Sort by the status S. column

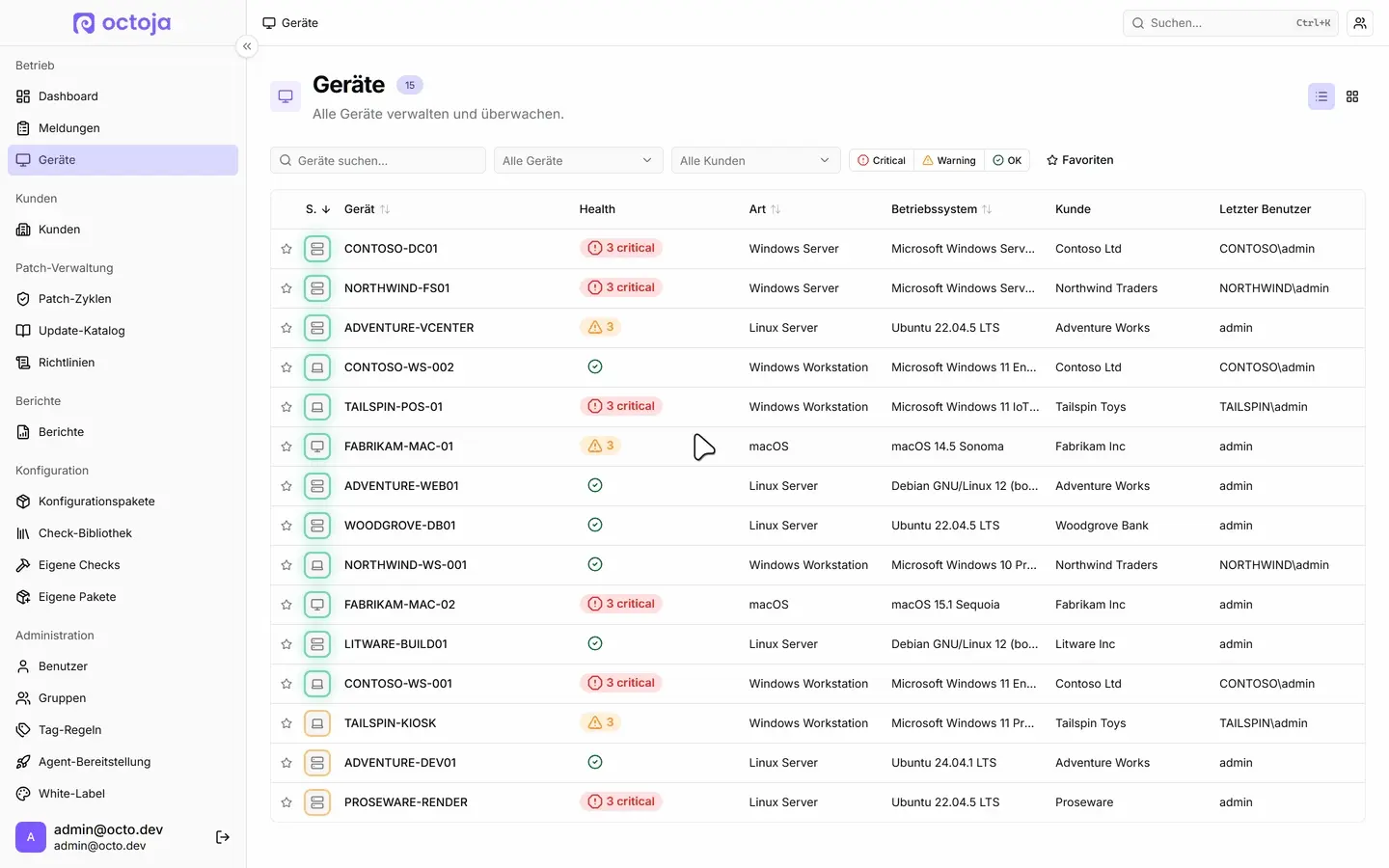317,209
